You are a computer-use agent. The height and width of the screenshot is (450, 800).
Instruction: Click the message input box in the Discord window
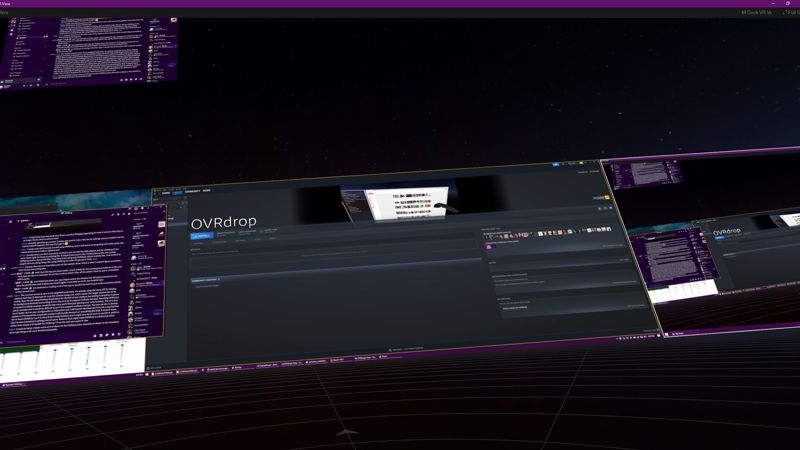pos(46,340)
